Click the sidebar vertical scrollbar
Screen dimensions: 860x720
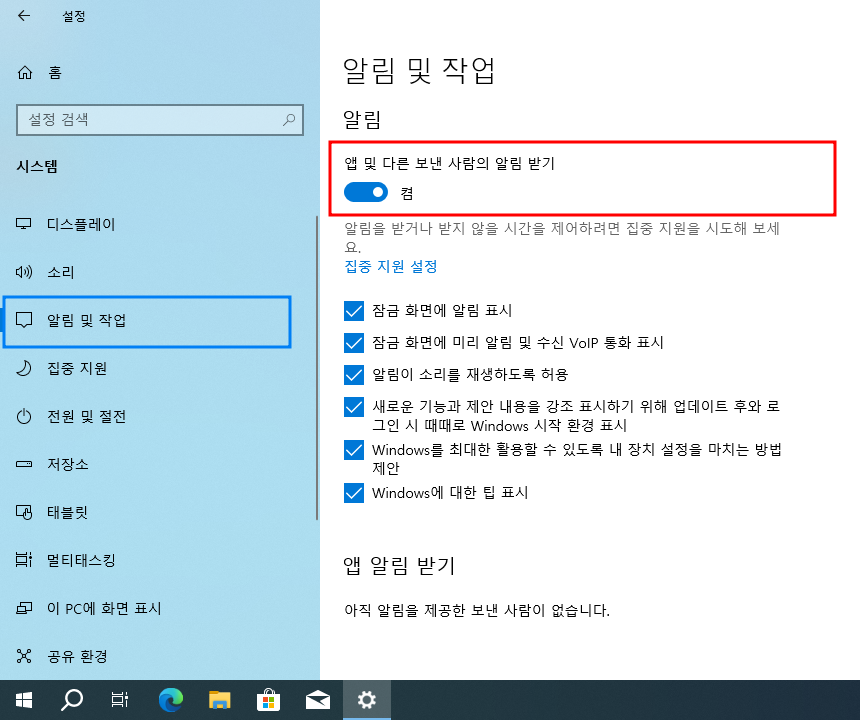[x=317, y=367]
